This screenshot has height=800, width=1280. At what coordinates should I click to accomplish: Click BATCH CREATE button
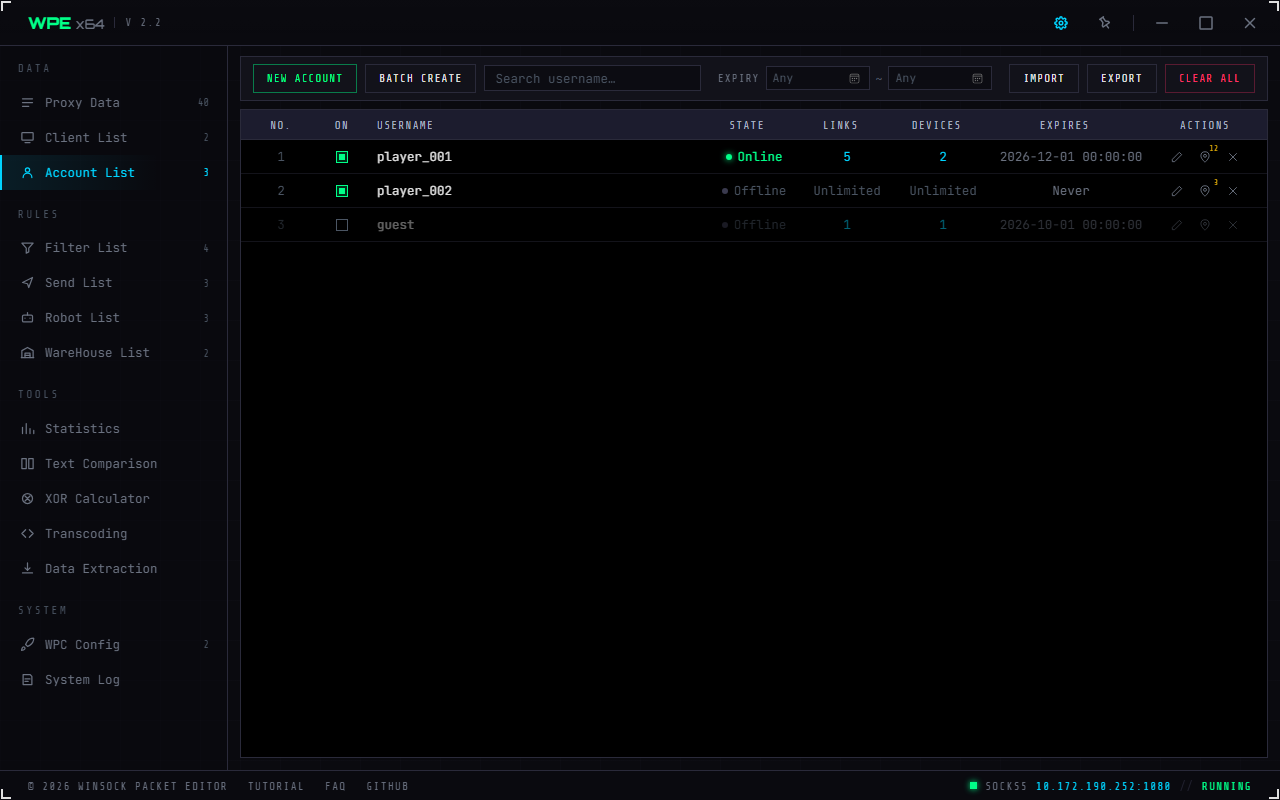pyautogui.click(x=421, y=78)
